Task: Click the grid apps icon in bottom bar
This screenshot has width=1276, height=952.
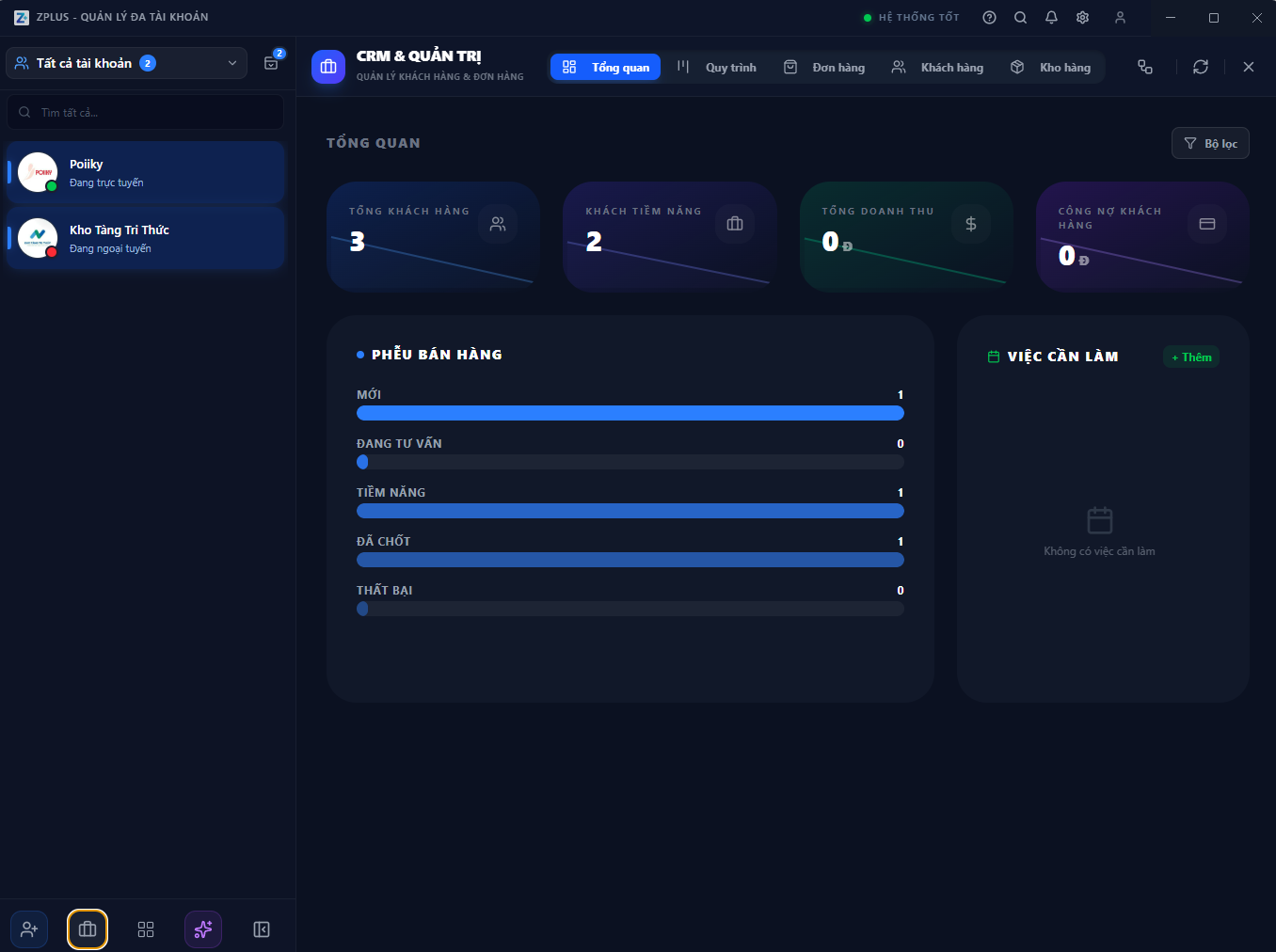Action: [x=146, y=929]
